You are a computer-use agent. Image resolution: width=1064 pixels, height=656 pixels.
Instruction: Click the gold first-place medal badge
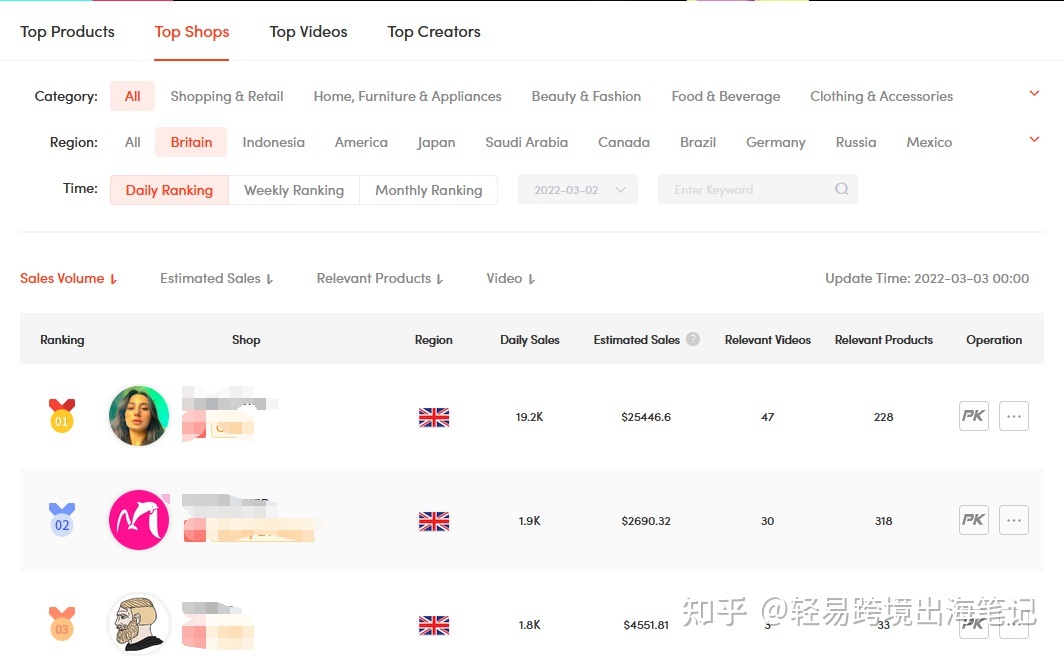pos(61,416)
